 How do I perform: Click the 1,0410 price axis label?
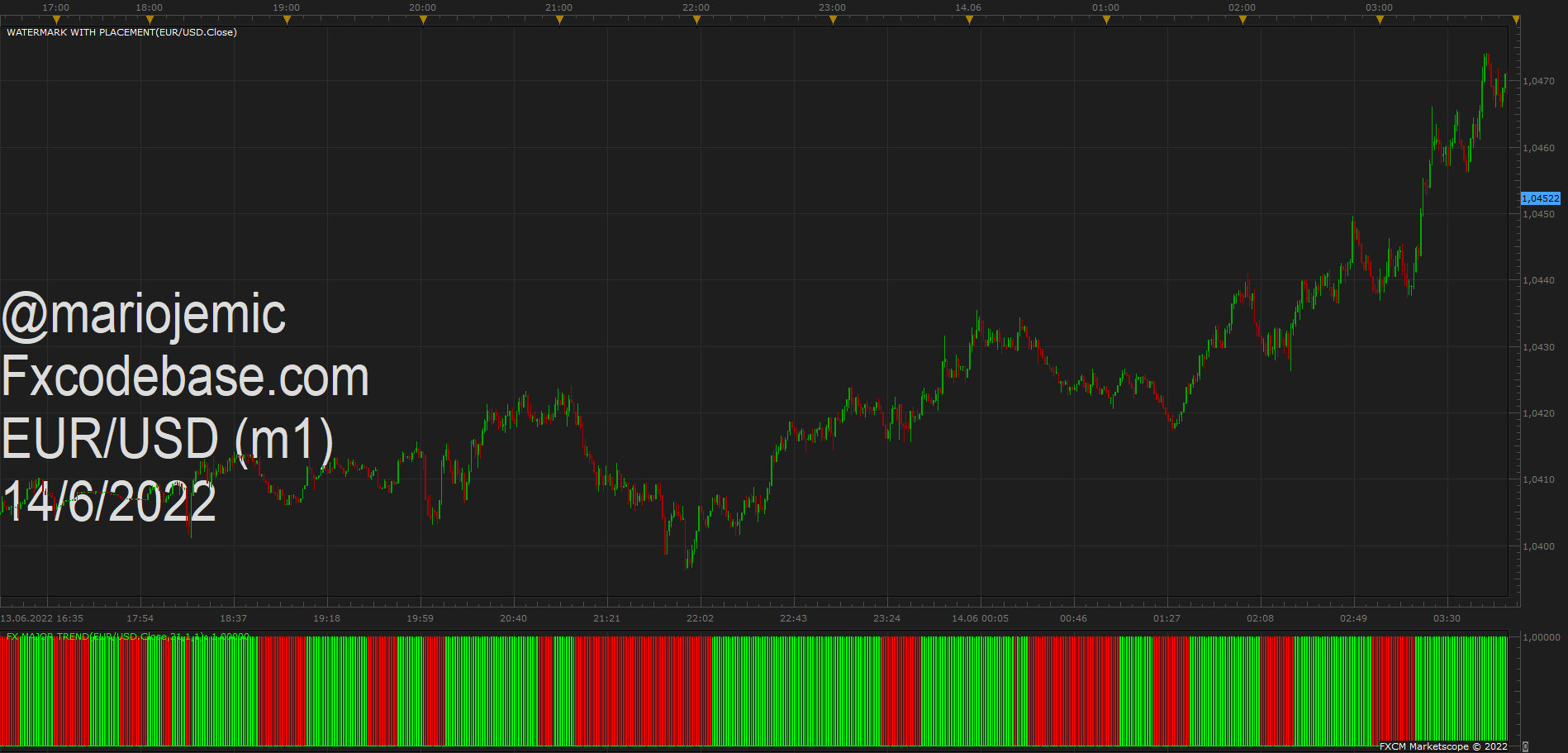[1538, 479]
